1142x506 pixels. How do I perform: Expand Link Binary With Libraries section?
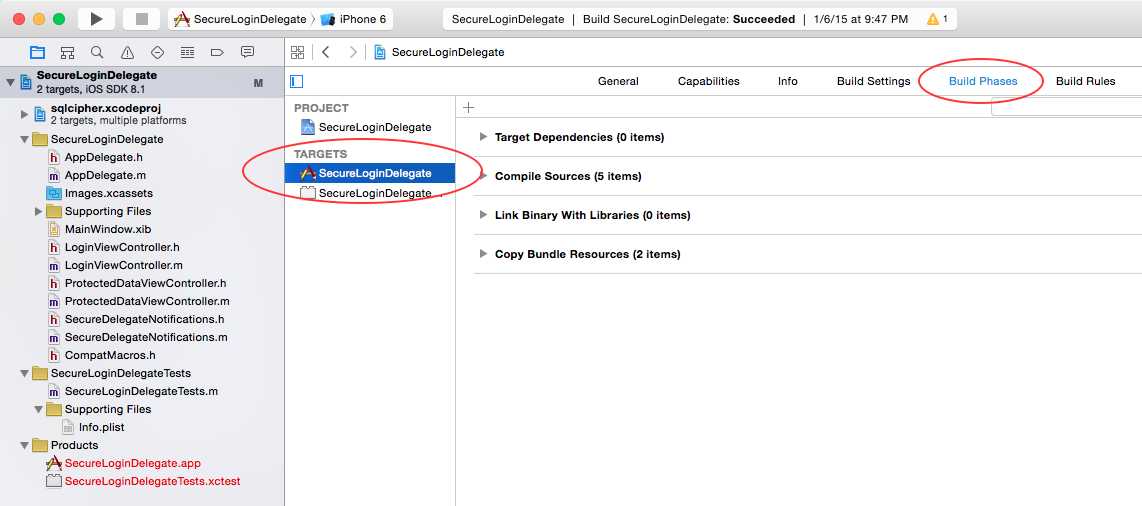pos(483,215)
